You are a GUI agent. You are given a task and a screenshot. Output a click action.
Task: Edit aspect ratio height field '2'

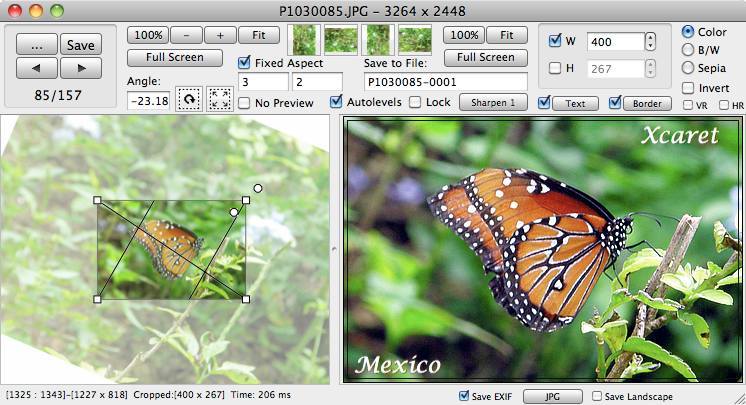pos(317,82)
